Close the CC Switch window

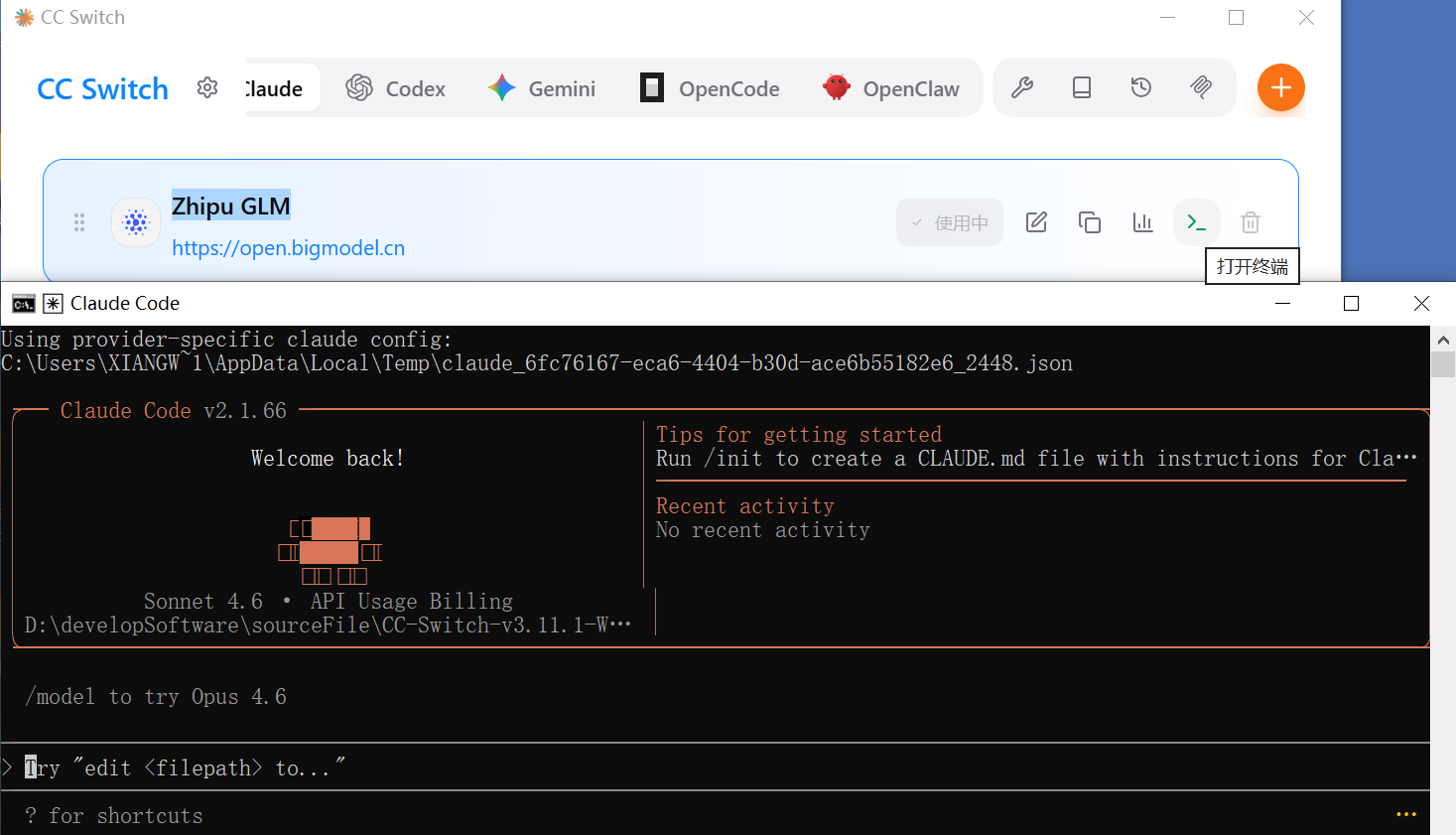coord(1307,18)
